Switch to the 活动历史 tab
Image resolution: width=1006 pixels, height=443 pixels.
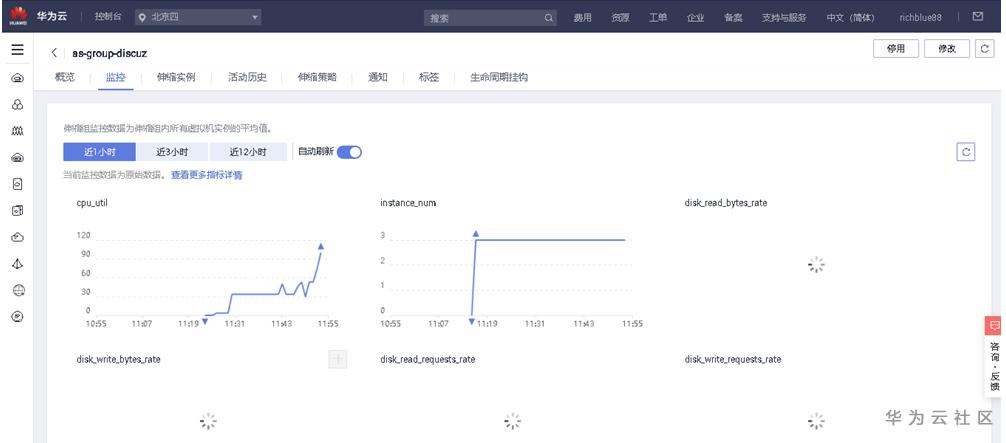coord(247,77)
